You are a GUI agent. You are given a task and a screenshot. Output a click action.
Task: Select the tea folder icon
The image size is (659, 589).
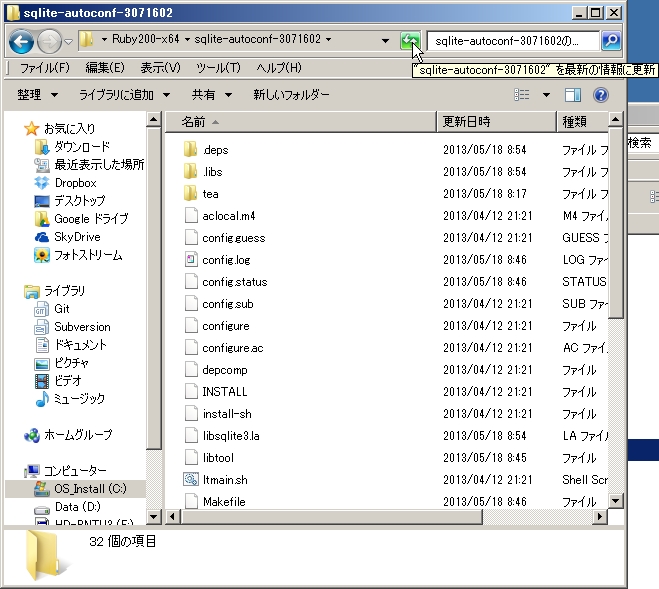coord(190,193)
